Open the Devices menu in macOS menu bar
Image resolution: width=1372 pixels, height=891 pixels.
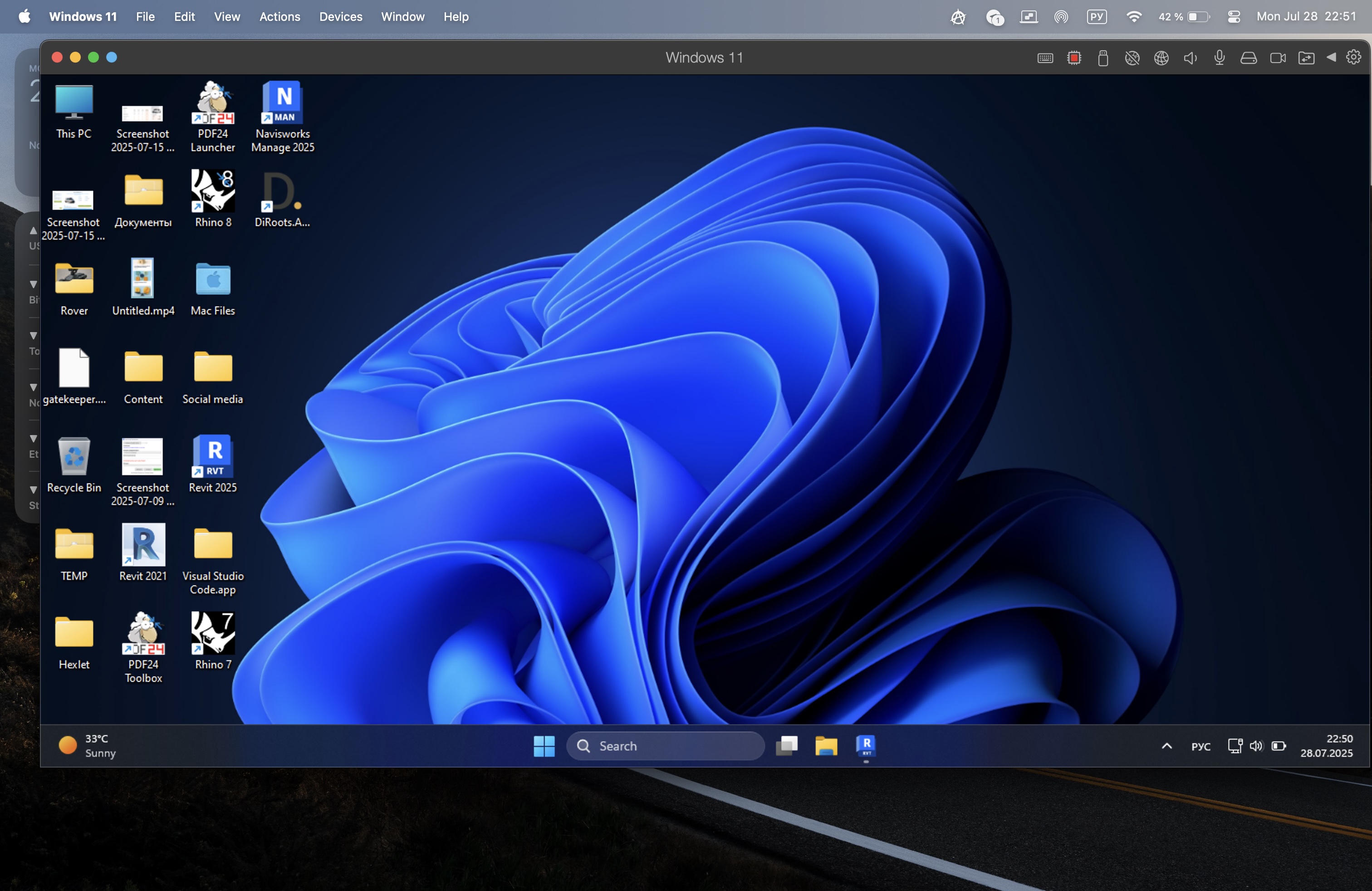point(341,17)
